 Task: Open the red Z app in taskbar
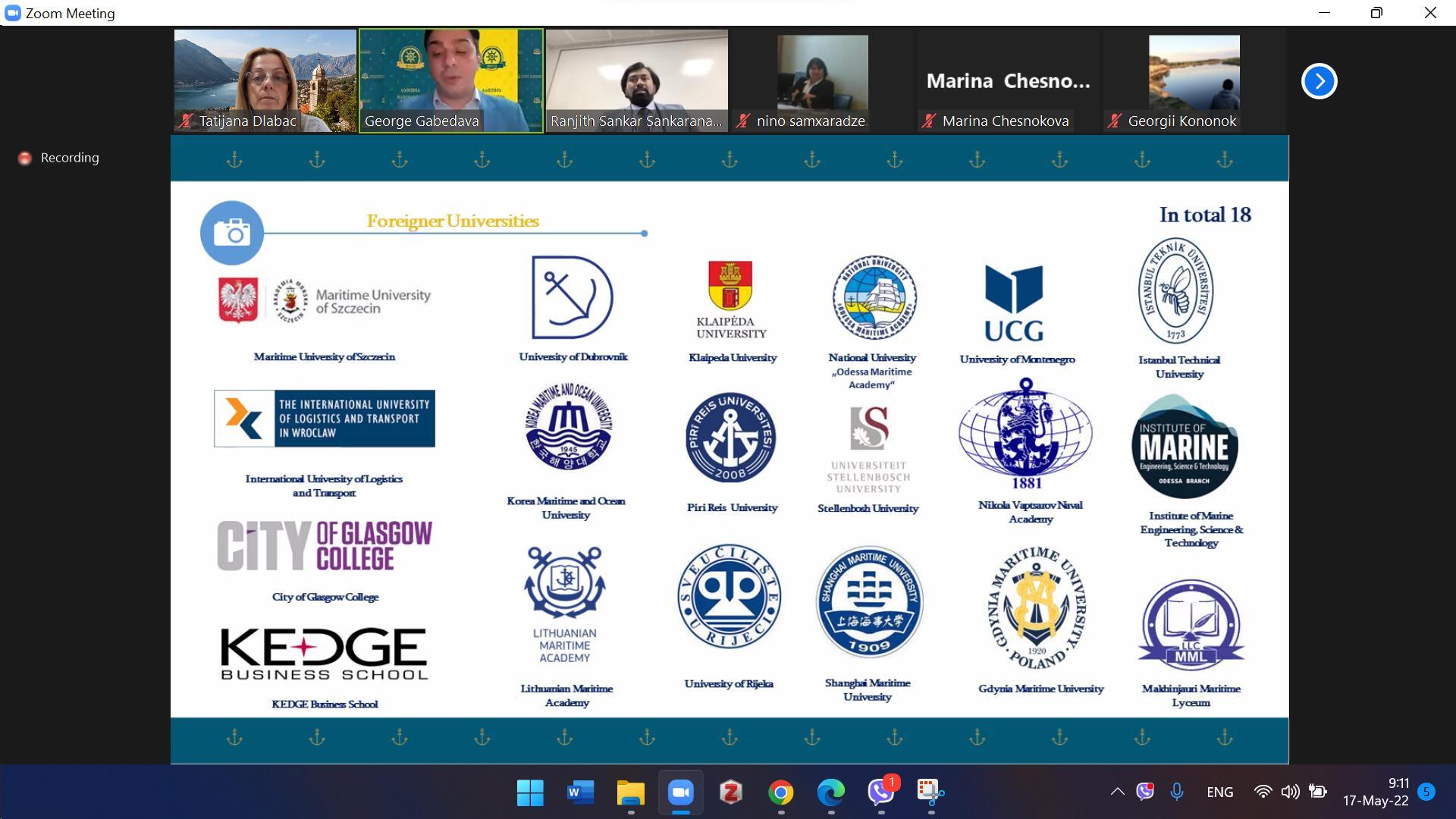[730, 792]
